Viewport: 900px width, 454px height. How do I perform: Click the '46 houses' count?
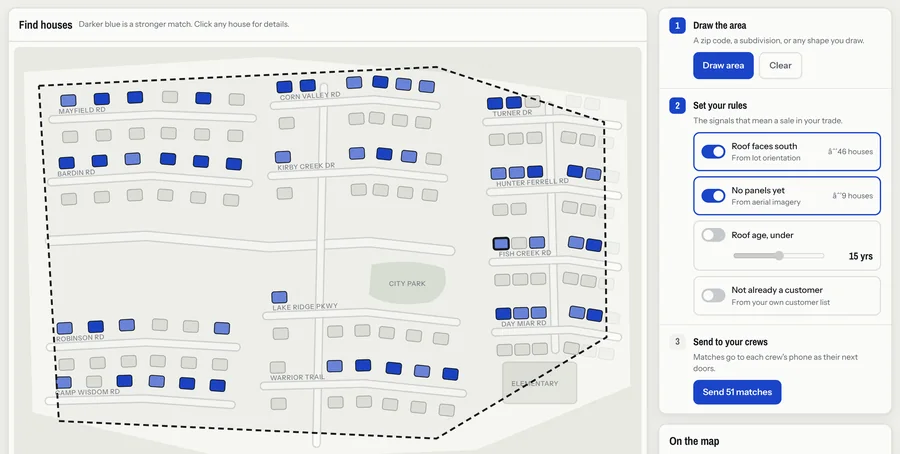tap(850, 152)
